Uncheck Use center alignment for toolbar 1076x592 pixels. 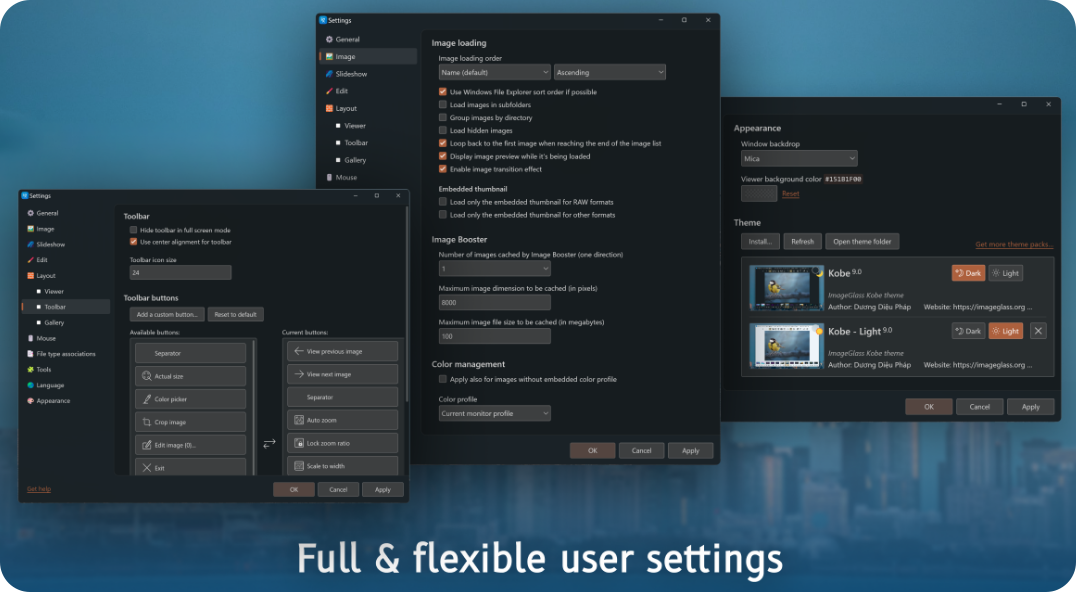[134, 241]
